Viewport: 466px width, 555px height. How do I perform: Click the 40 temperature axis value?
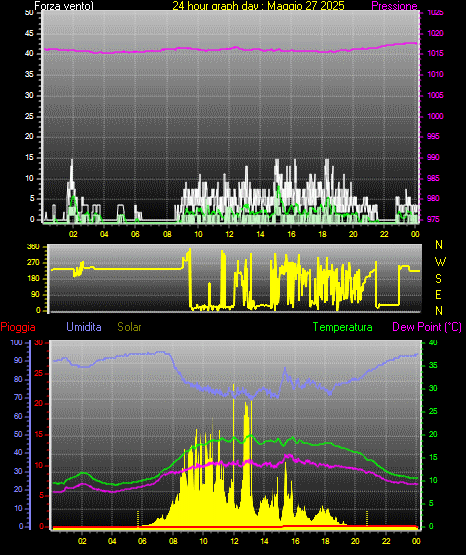tap(433, 342)
